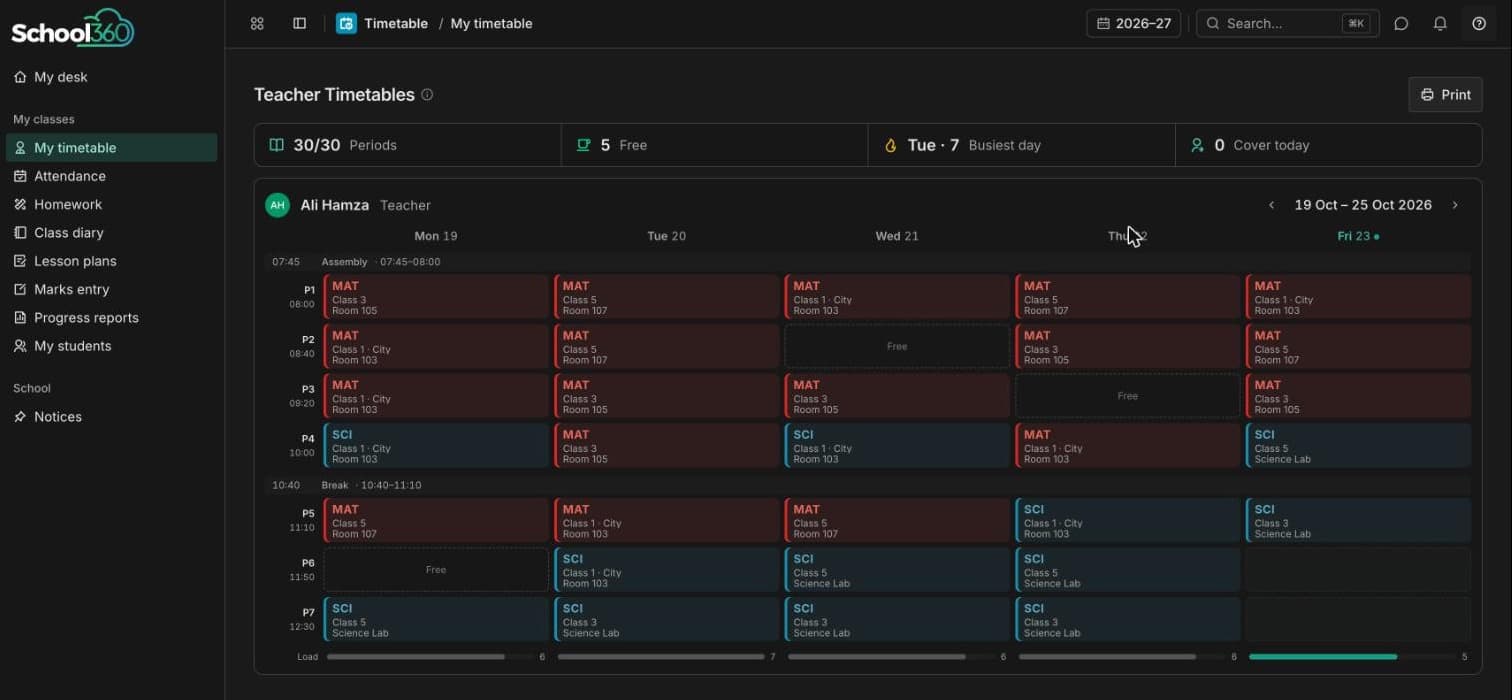The height and width of the screenshot is (700, 1512).
Task: Click the 30/30 Periods stat
Action: pos(408,145)
